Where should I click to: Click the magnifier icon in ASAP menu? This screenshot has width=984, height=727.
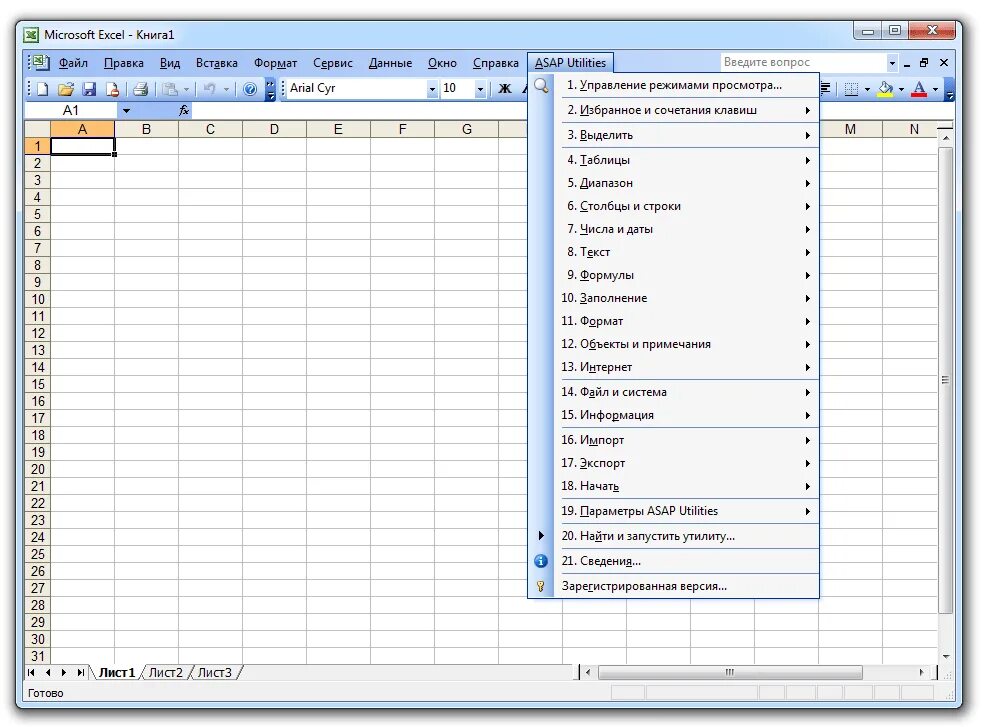point(541,85)
